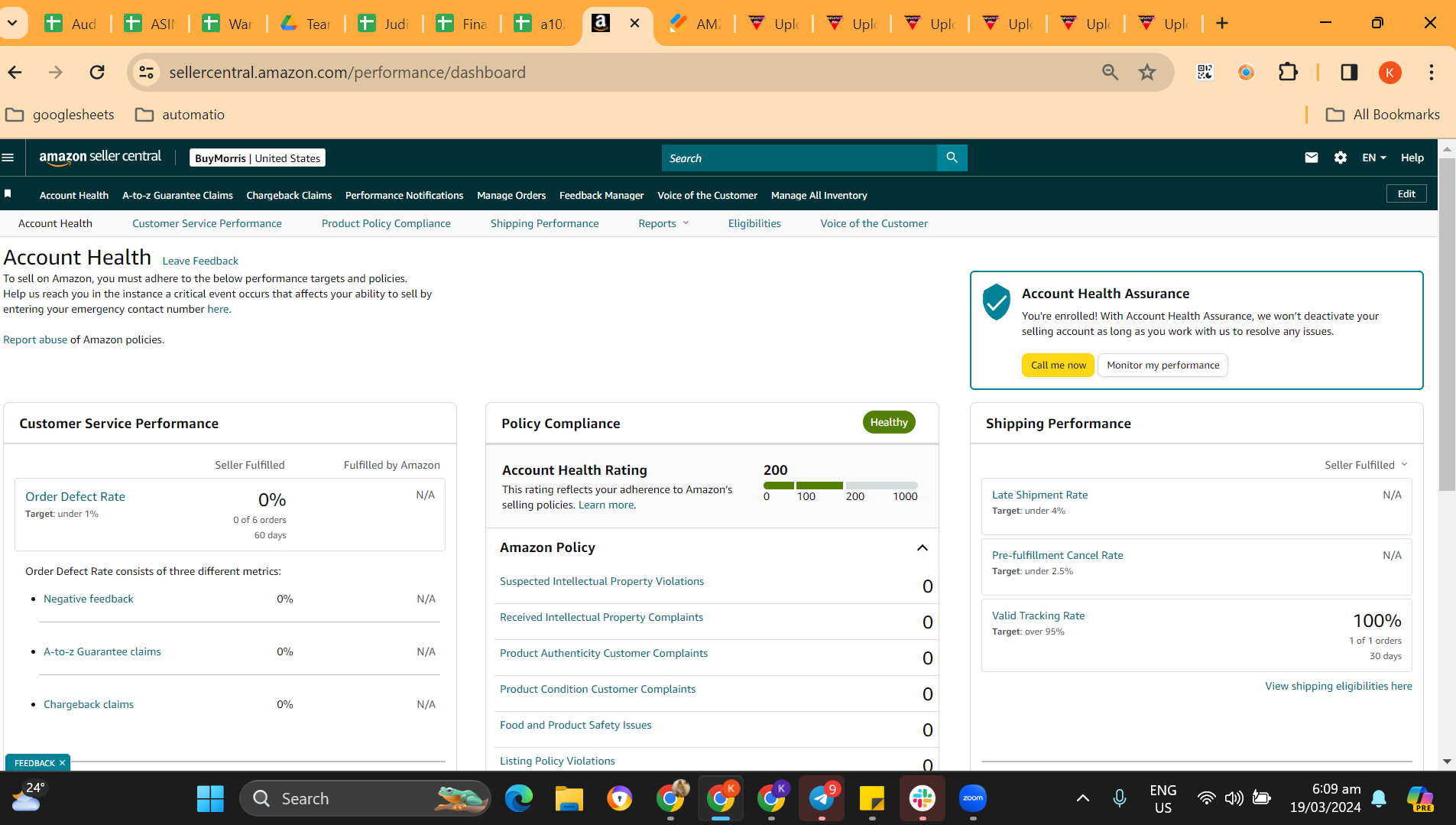Click the Monitor my performance button
Viewport: 1456px width, 825px height.
(x=1163, y=365)
